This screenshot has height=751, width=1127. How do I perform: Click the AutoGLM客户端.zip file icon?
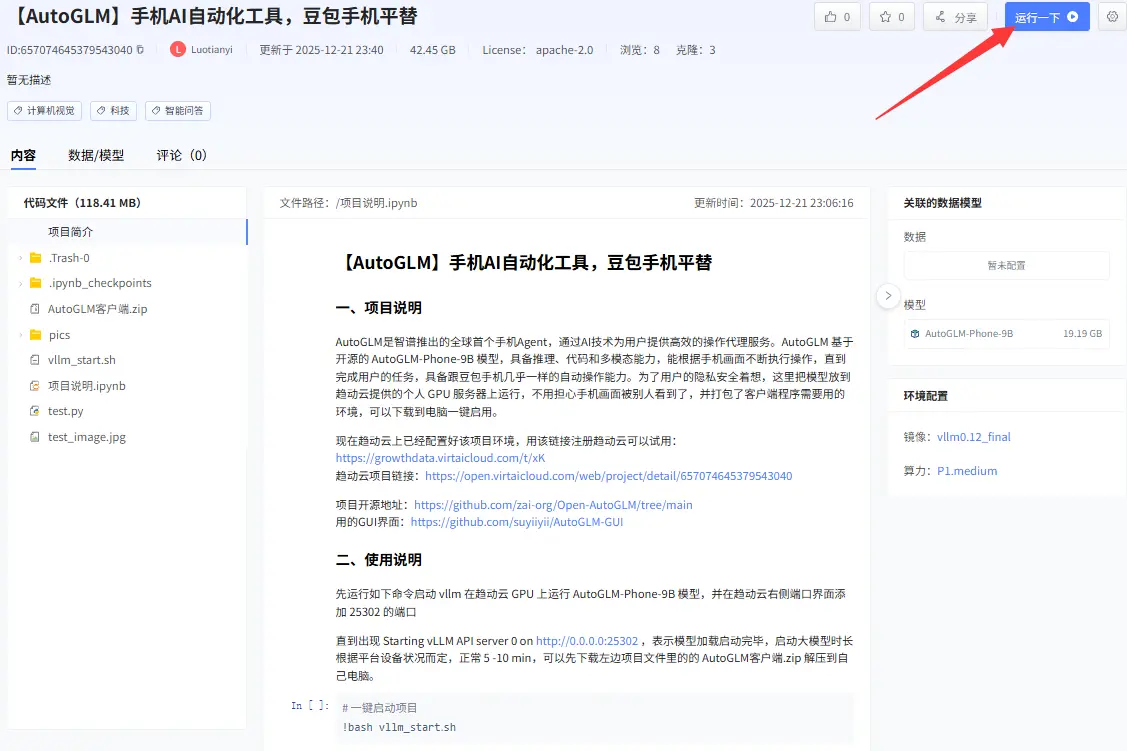34,309
